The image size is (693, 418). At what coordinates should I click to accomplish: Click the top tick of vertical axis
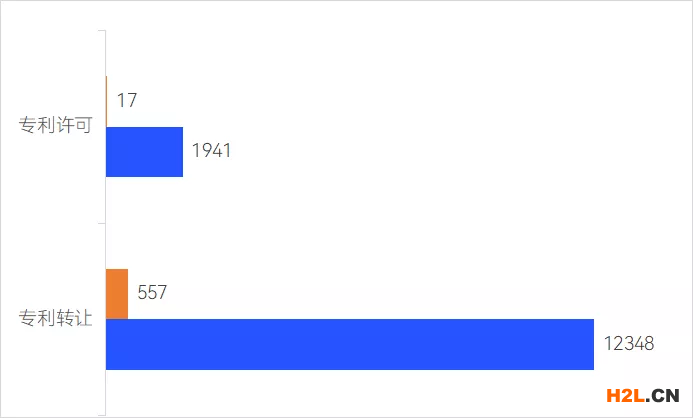coord(101,31)
